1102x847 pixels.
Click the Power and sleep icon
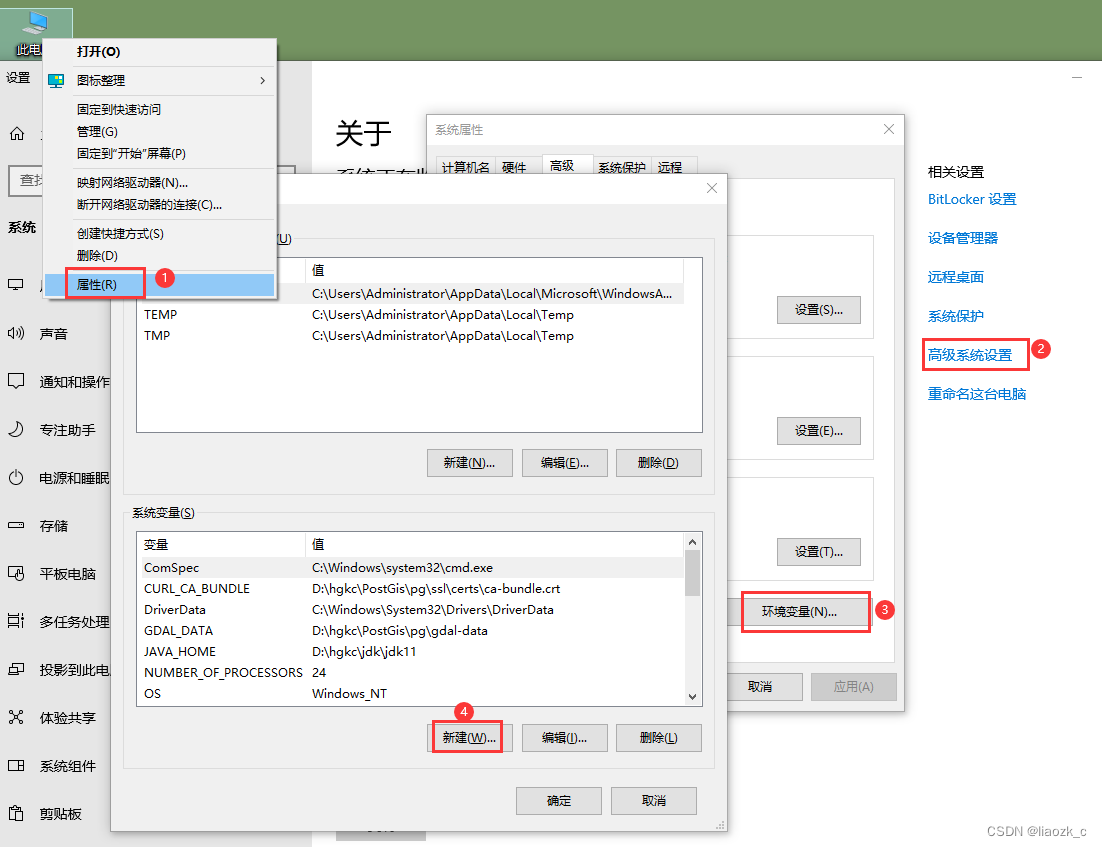[x=15, y=477]
